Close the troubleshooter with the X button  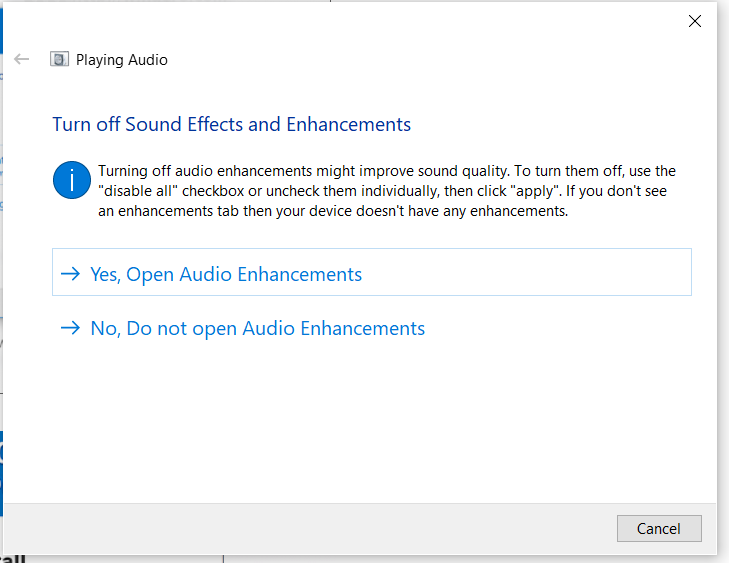695,21
